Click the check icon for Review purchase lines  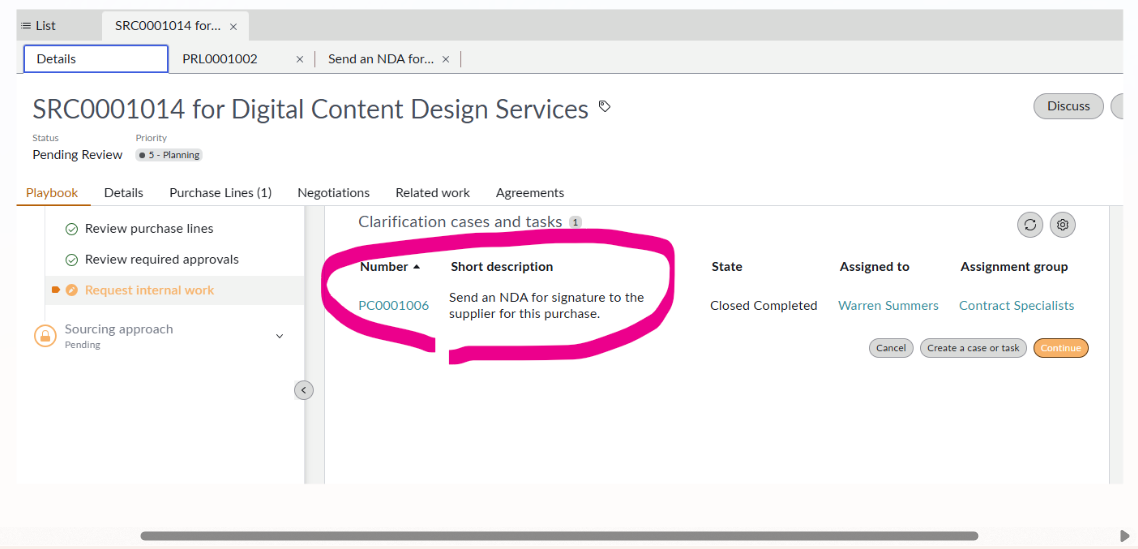pos(72,229)
